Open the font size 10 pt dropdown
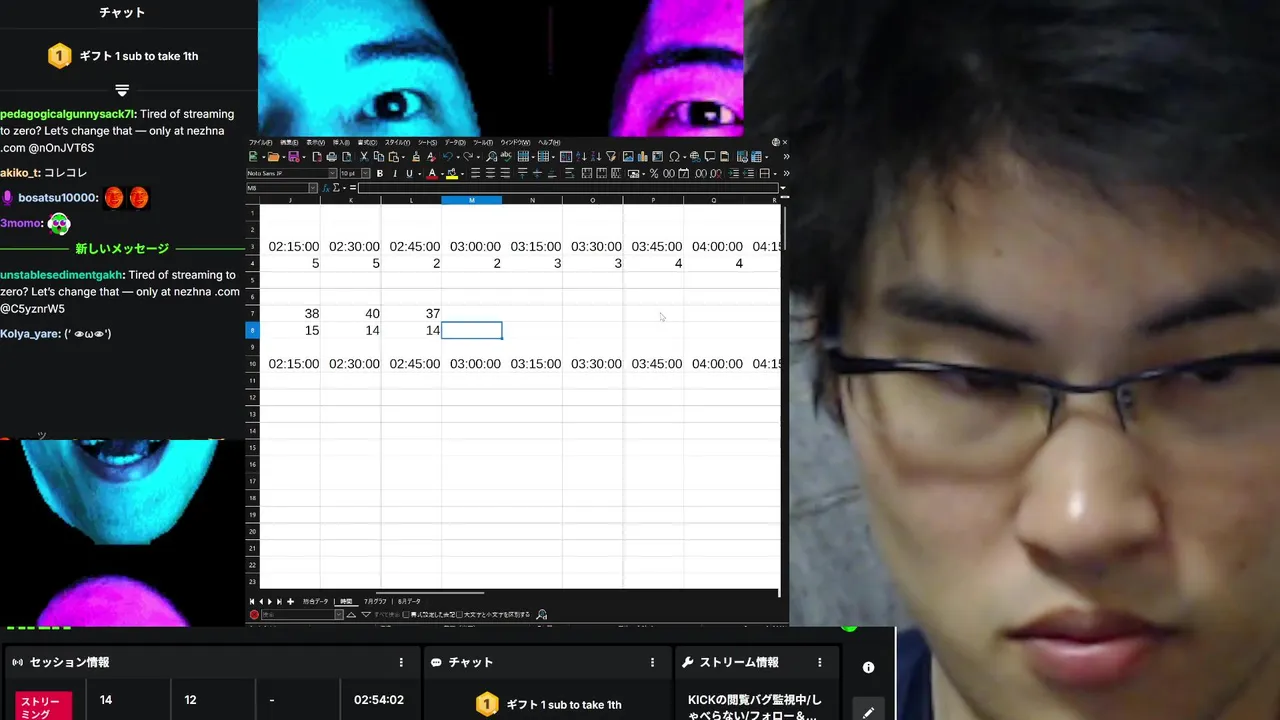The height and width of the screenshot is (720, 1280). 365,174
